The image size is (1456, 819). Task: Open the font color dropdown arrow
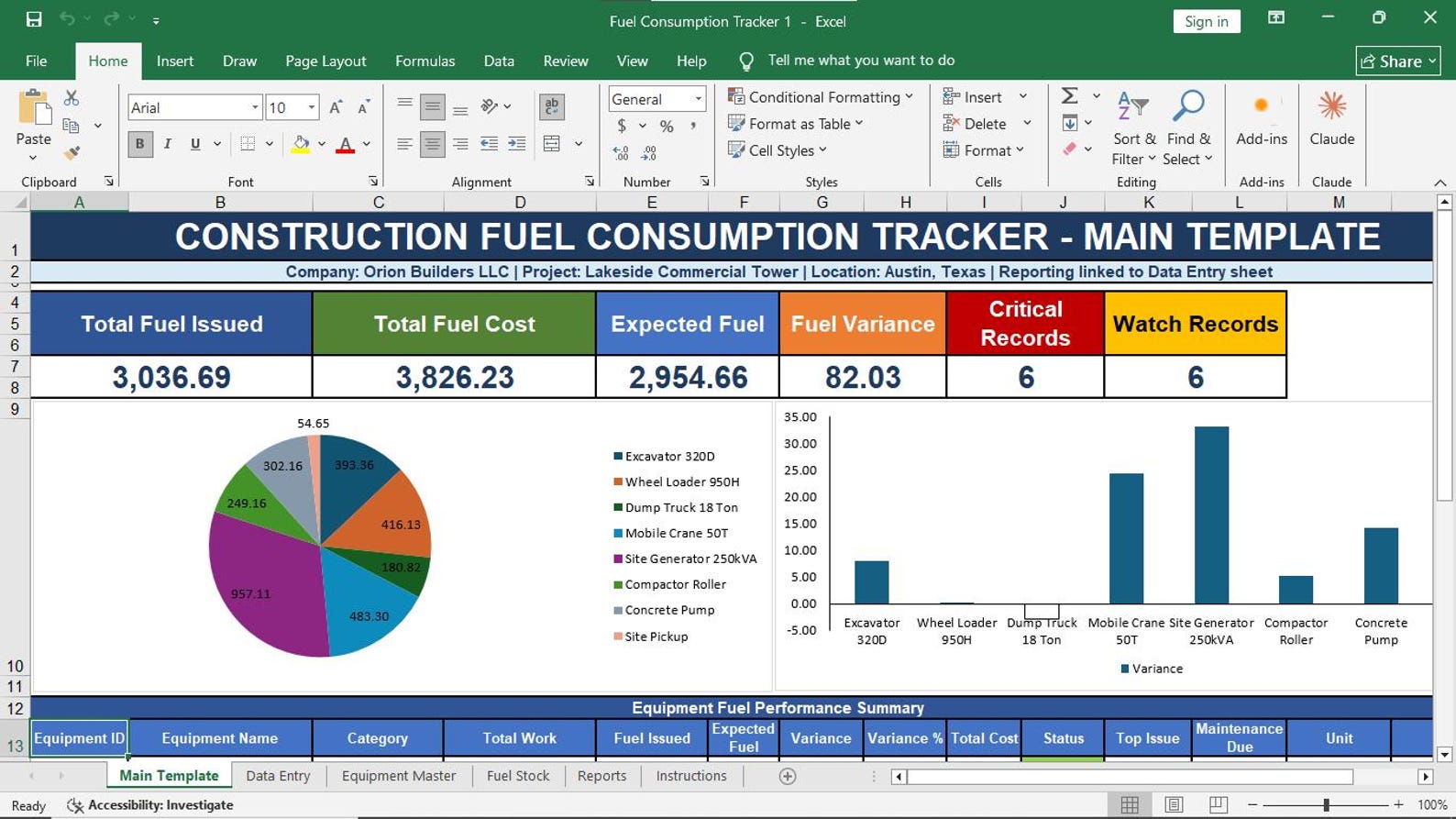tap(367, 144)
